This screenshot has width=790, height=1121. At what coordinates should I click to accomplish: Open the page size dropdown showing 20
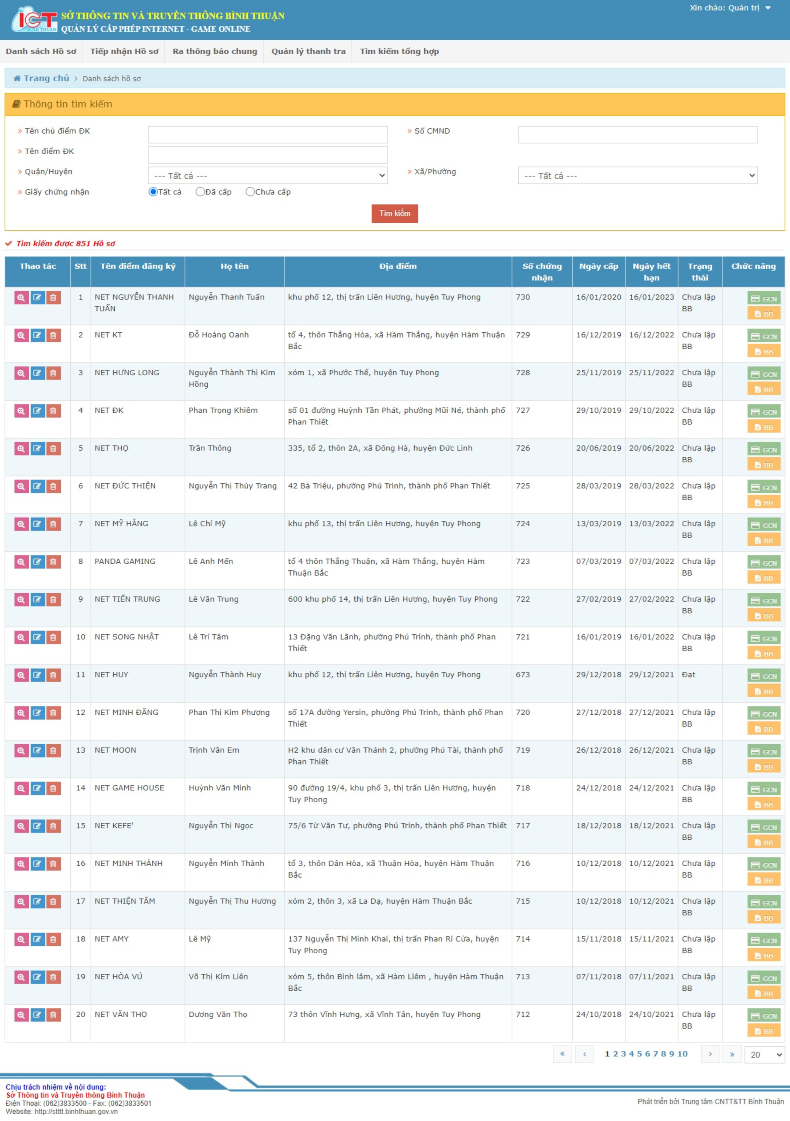[x=765, y=1055]
